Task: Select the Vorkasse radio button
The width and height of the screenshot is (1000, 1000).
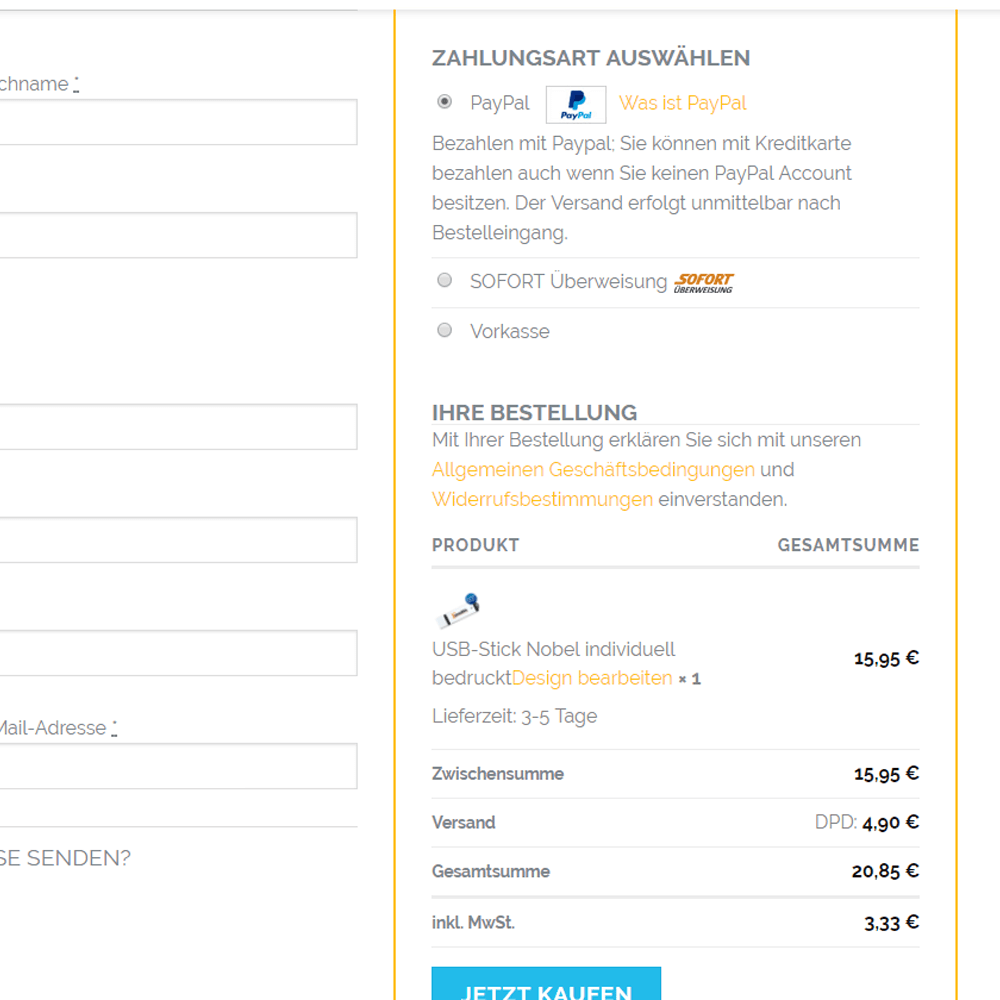Action: point(445,331)
